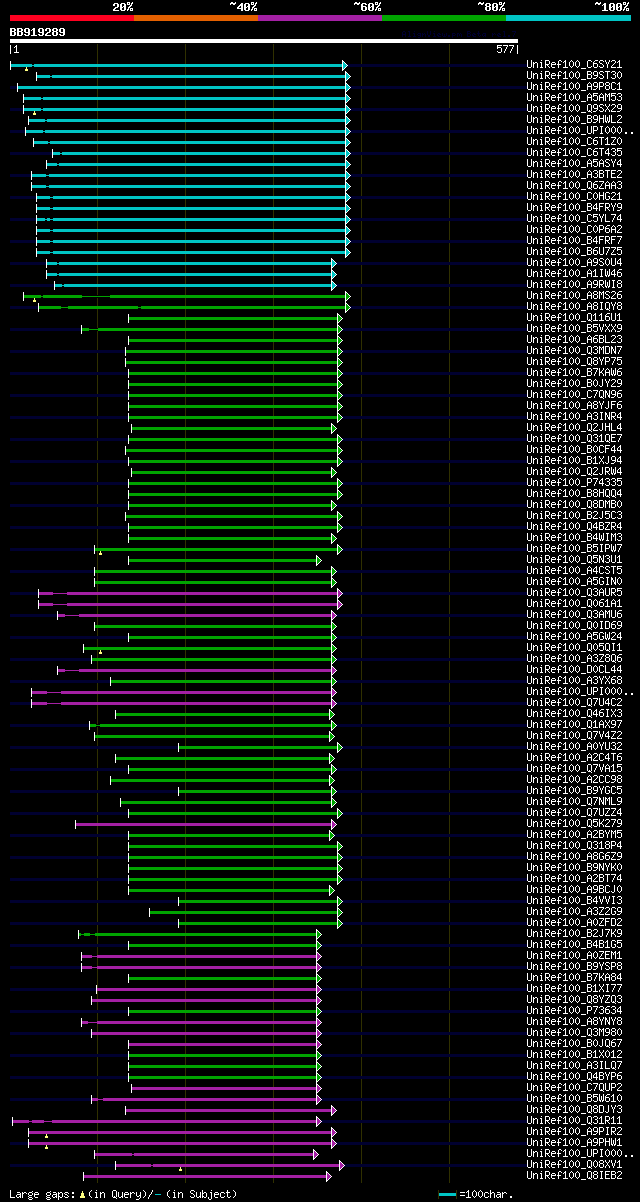
Task: Click UniRef100_Q6ZAA3 label
Action: (x=576, y=185)
